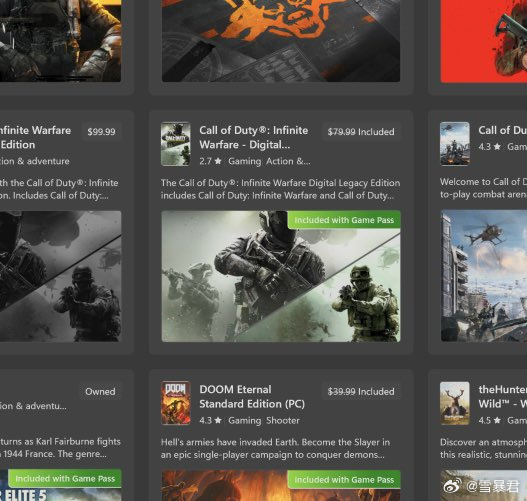
Task: Click the theHunter deer box art icon
Action: [x=455, y=403]
